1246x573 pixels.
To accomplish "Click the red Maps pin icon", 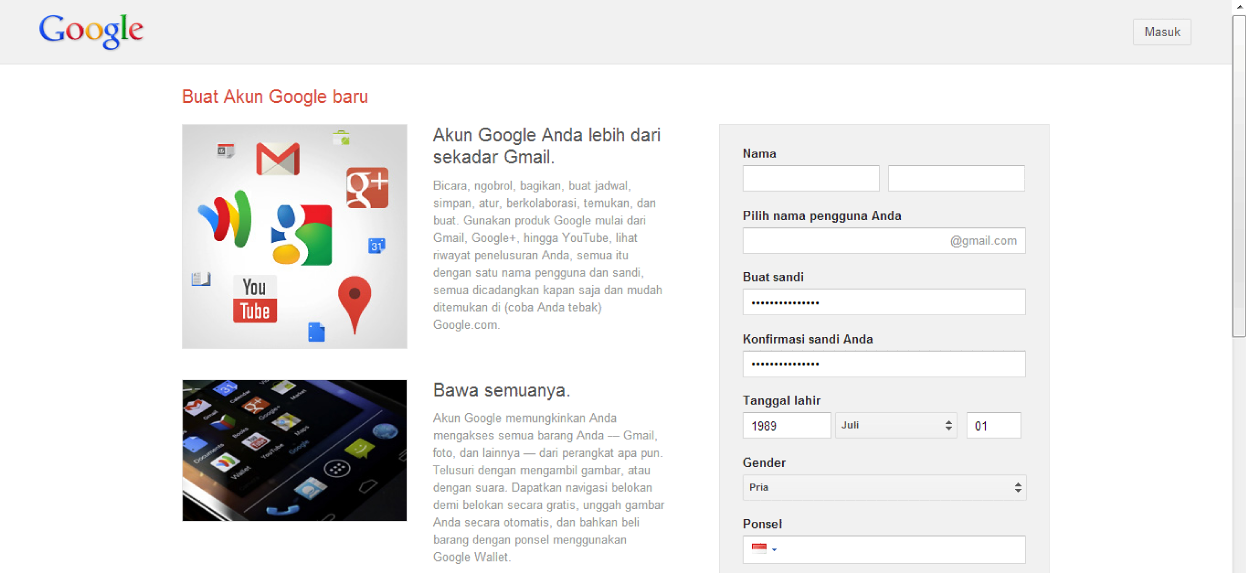I will pyautogui.click(x=354, y=305).
